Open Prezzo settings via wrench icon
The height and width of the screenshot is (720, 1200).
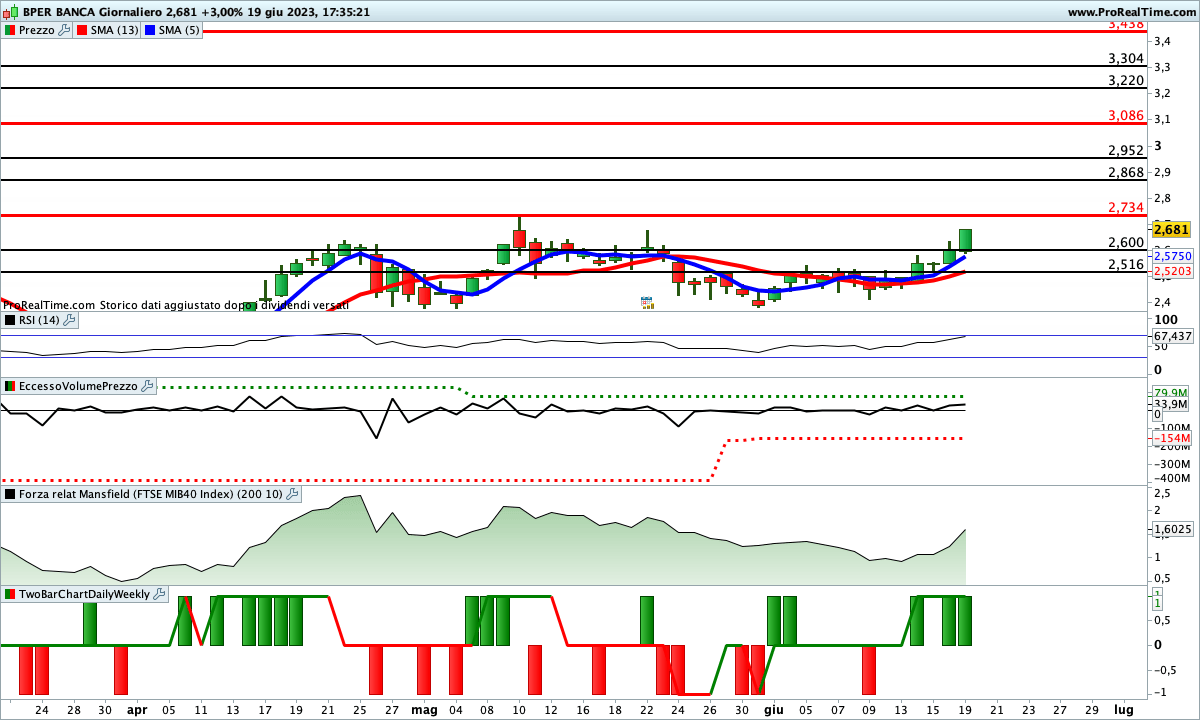coord(65,30)
